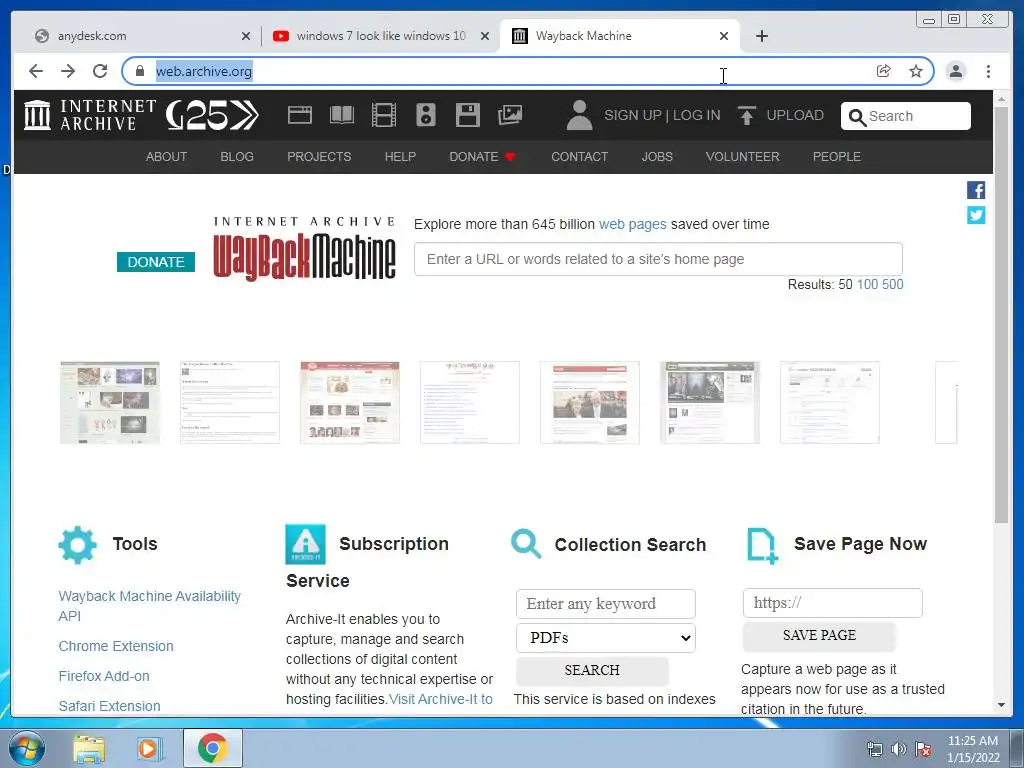The height and width of the screenshot is (768, 1024).
Task: Open the Web (Wayback) icon in Archive header
Action: pos(299,116)
